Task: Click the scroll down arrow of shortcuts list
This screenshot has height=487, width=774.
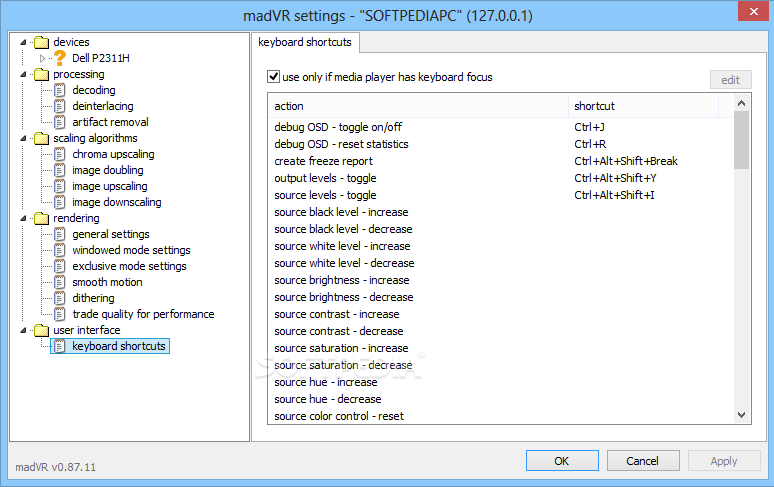Action: pyautogui.click(x=741, y=415)
